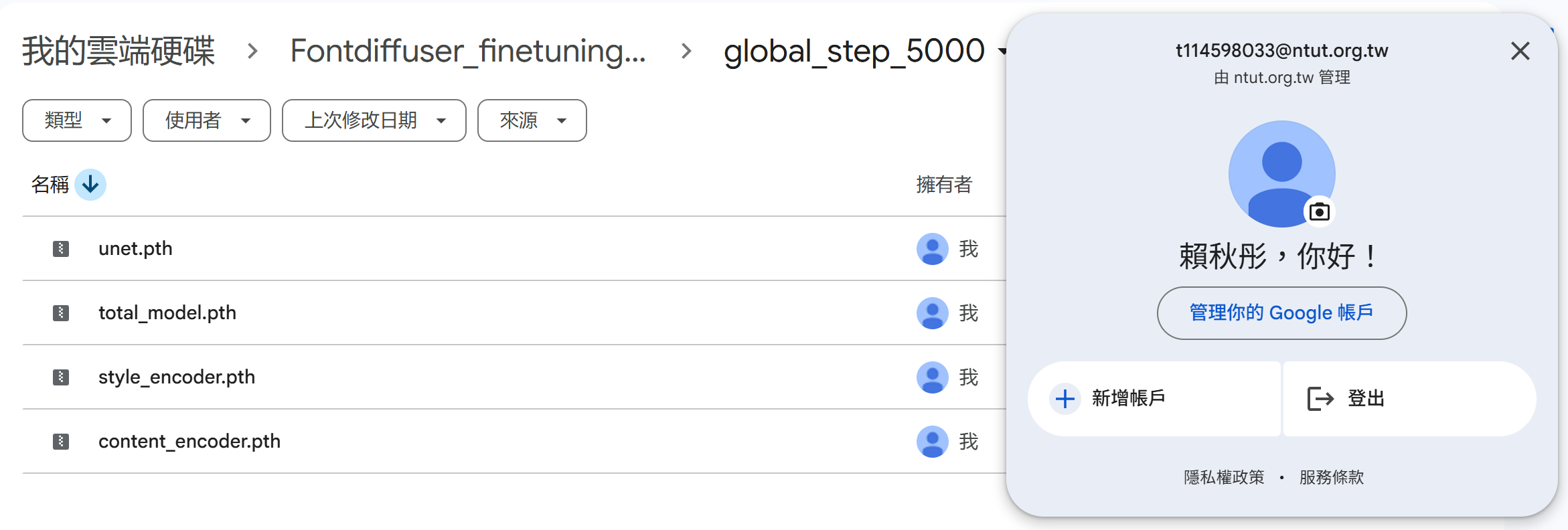Click 管理你的 Google 帳戶 button
Image resolution: width=1568 pixels, height=530 pixels.
[x=1281, y=313]
